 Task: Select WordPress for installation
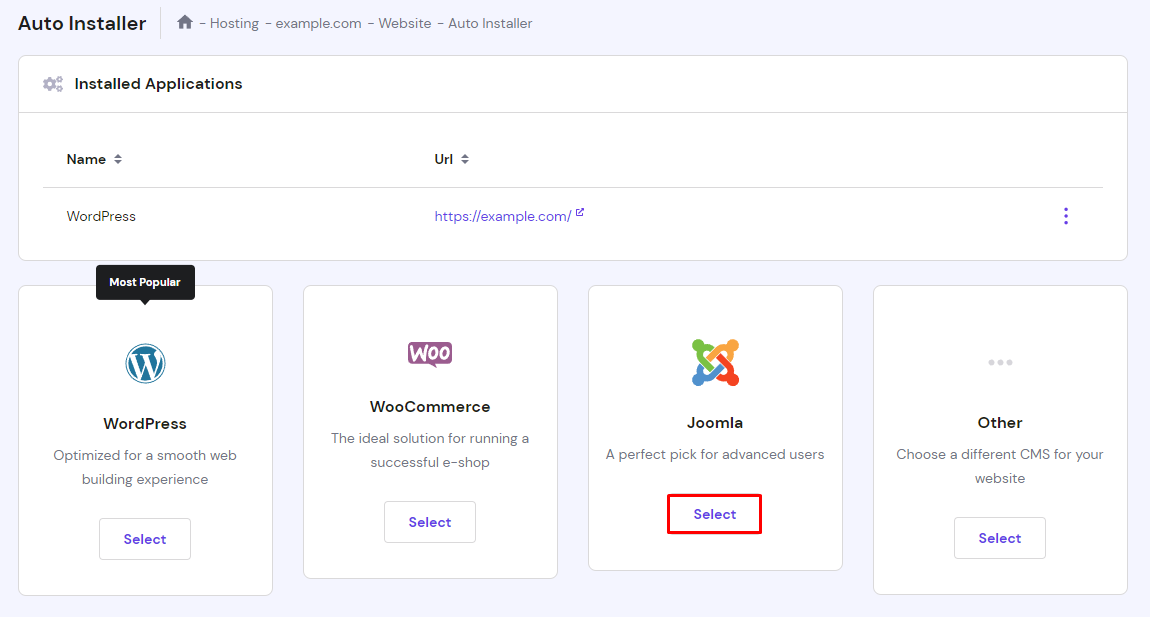coord(145,538)
